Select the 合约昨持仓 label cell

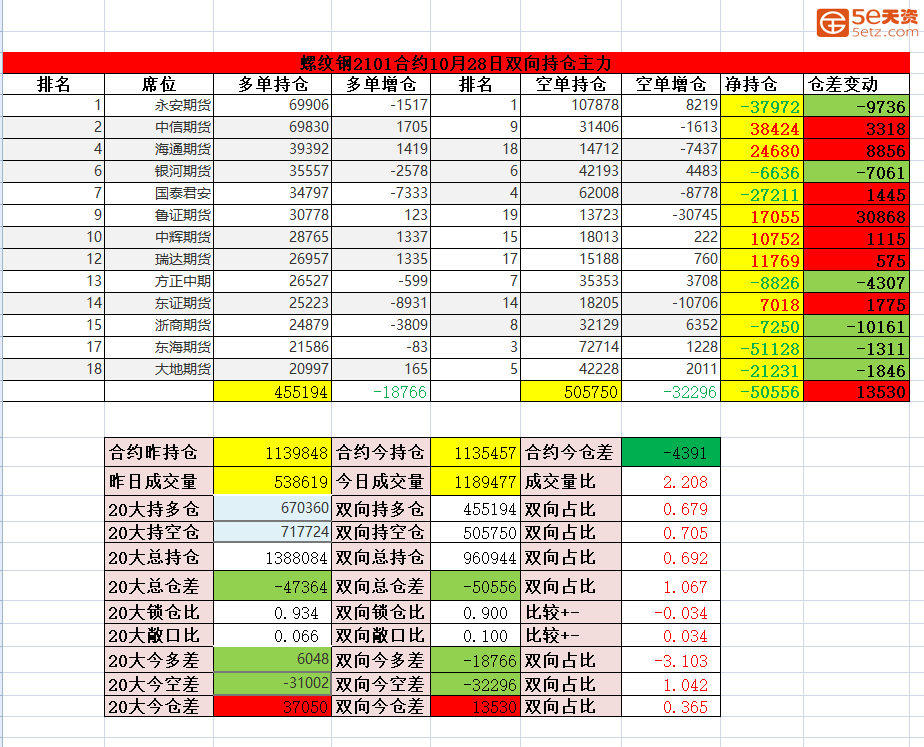159,452
